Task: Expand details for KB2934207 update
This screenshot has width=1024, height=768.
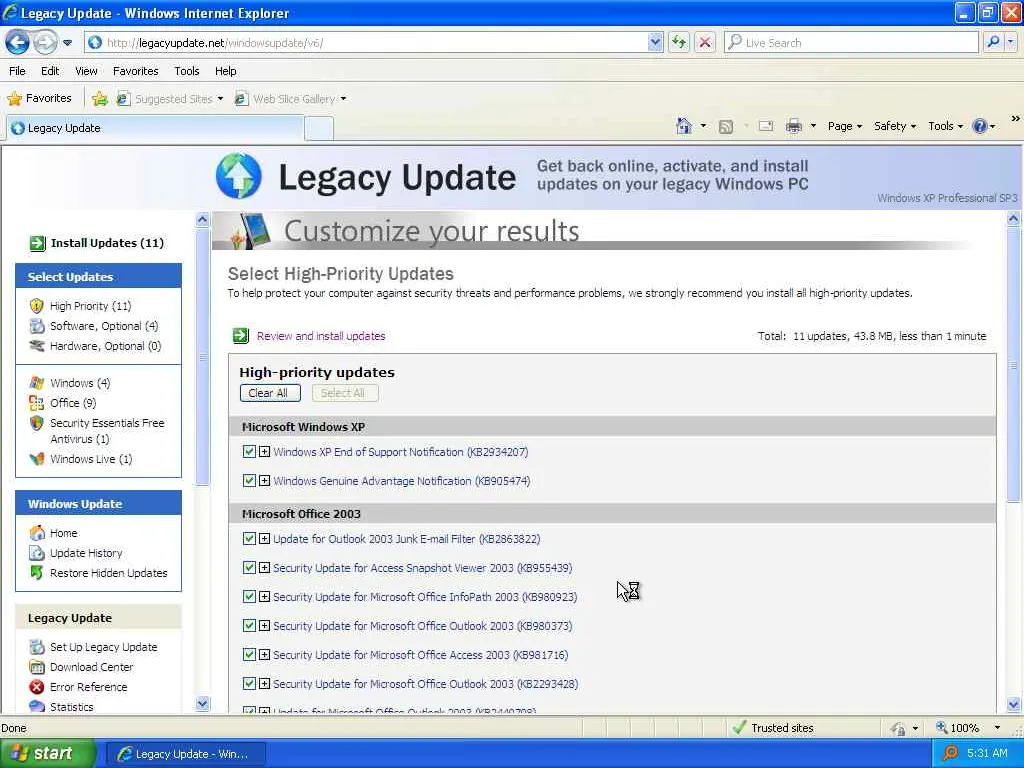Action: click(264, 451)
